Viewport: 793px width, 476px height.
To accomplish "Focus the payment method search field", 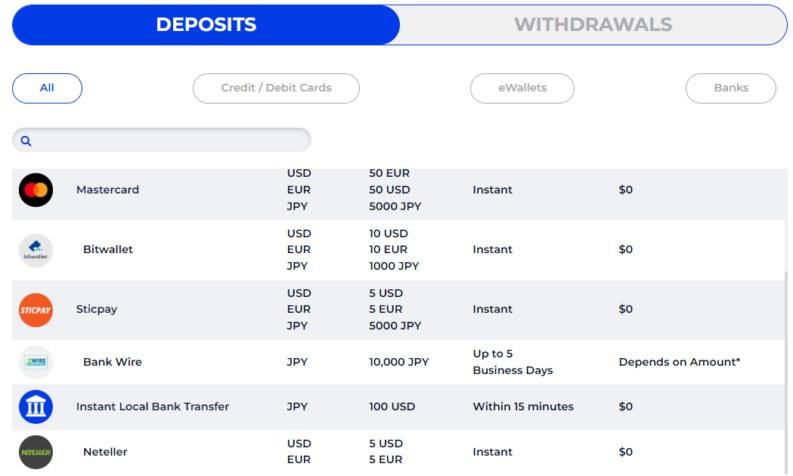I will (162, 140).
